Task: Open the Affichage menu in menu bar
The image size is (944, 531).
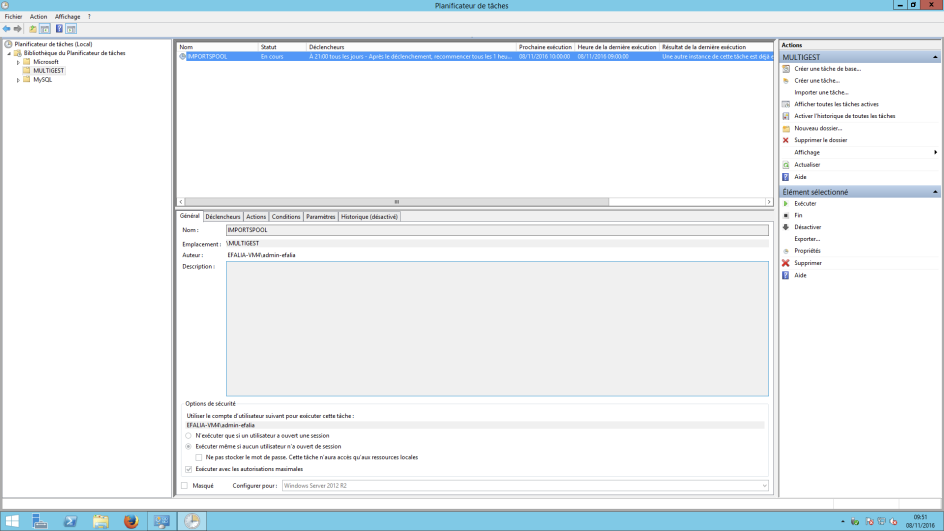Action: [67, 17]
